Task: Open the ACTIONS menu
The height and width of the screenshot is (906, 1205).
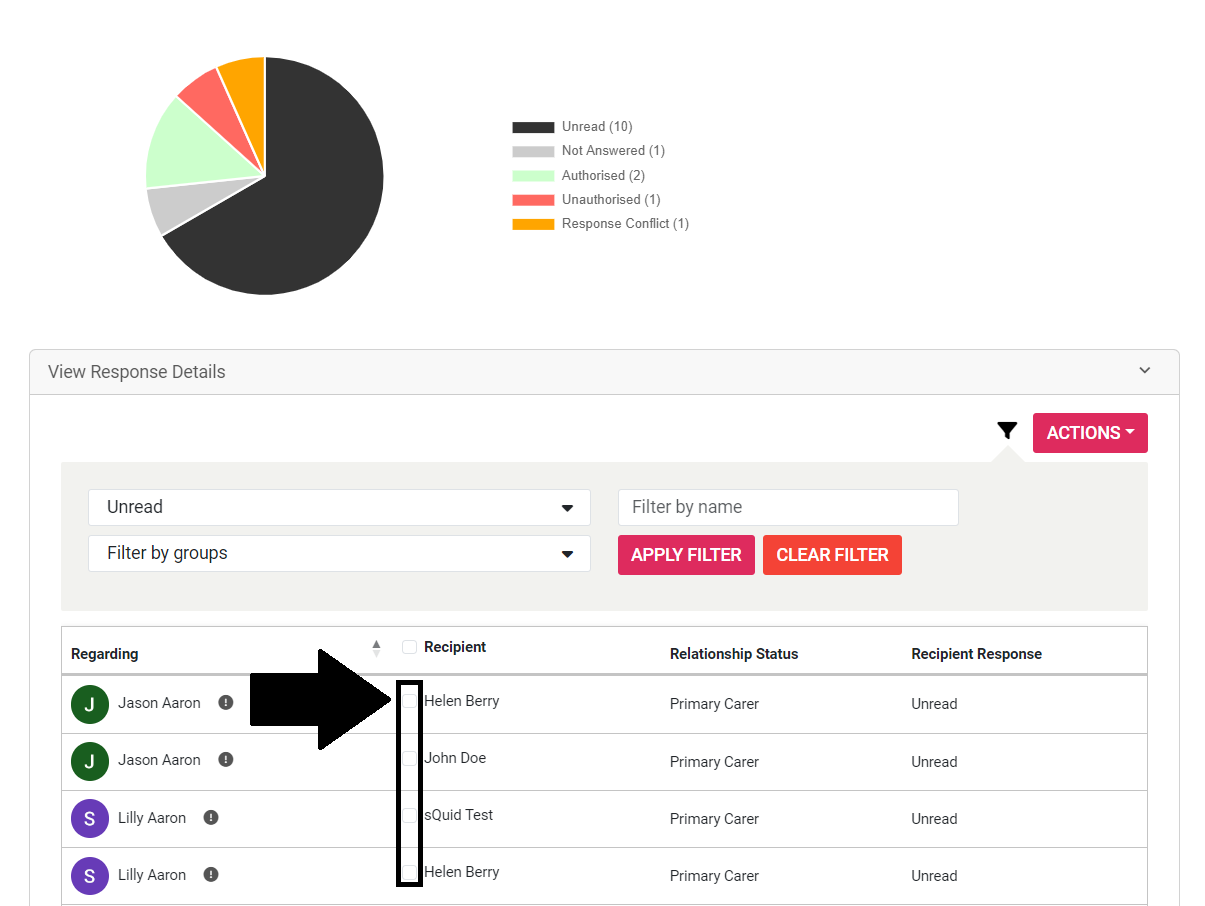Action: coord(1090,433)
